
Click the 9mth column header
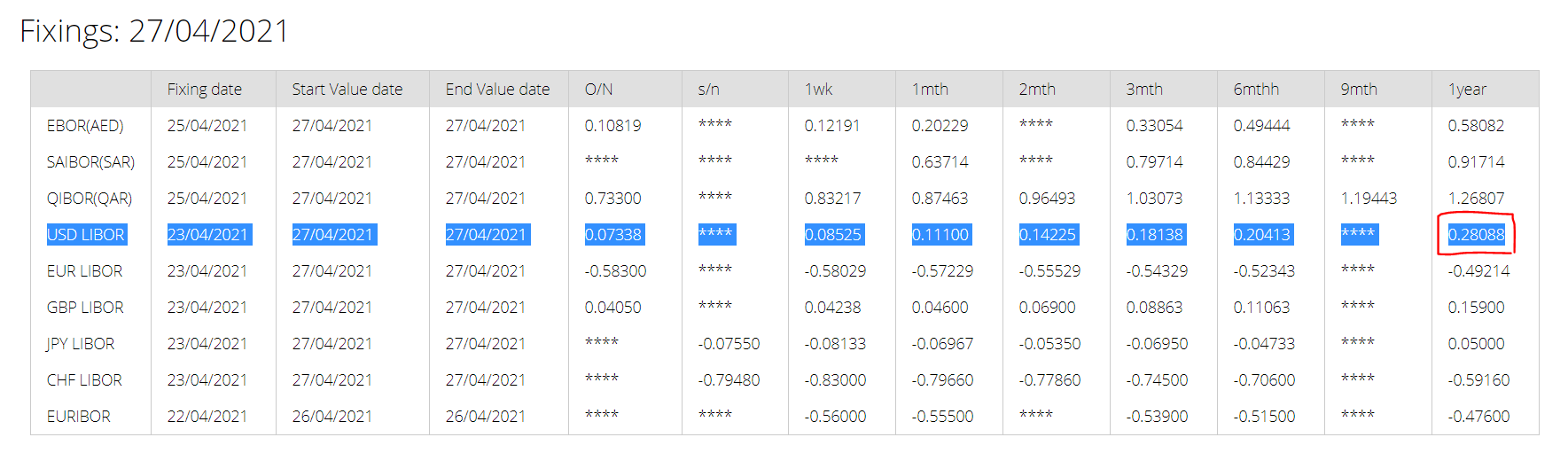pyautogui.click(x=1359, y=90)
